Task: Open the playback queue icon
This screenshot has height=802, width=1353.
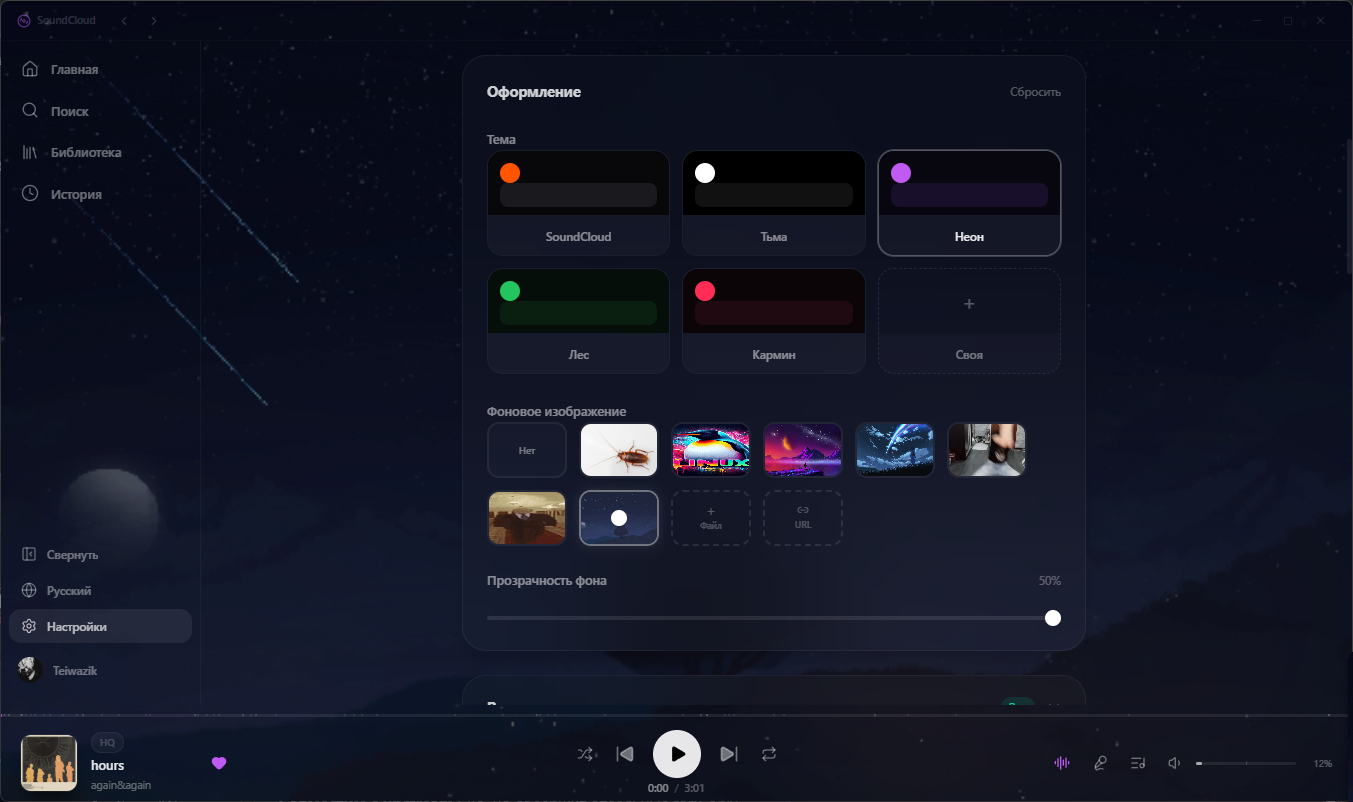Action: pyautogui.click(x=1138, y=763)
